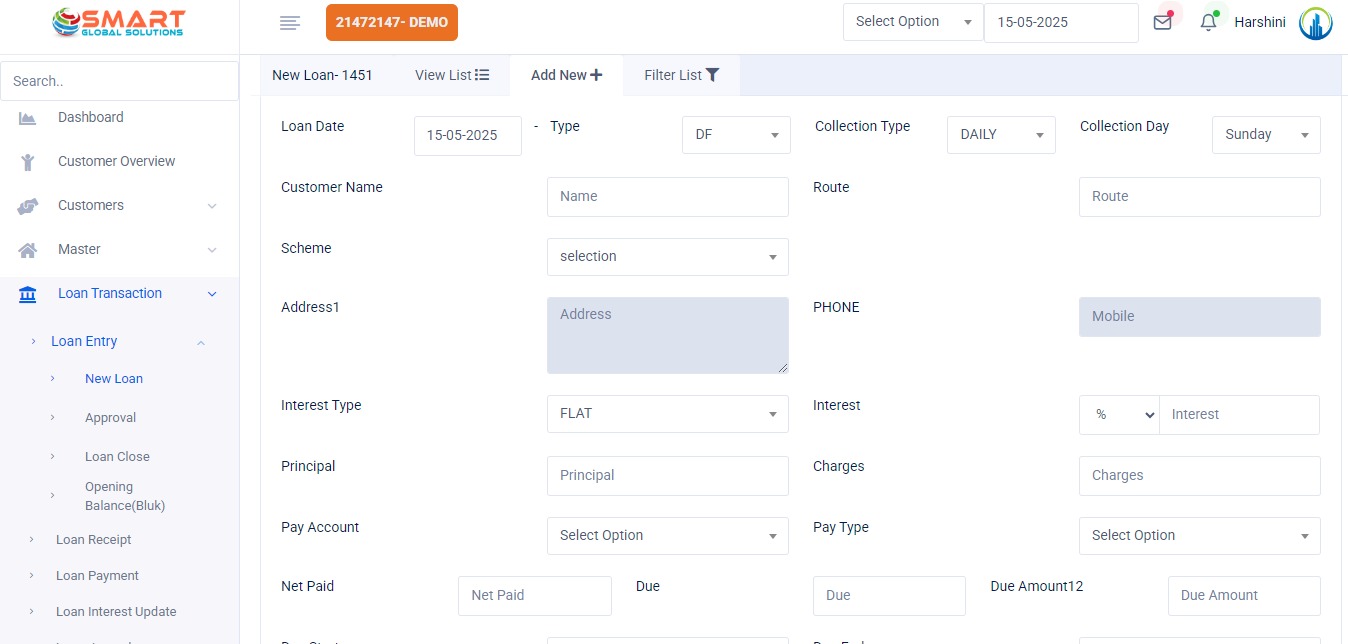Open Loan Receipt in sidebar
Screen dimensions: 1348x644
pos(94,540)
